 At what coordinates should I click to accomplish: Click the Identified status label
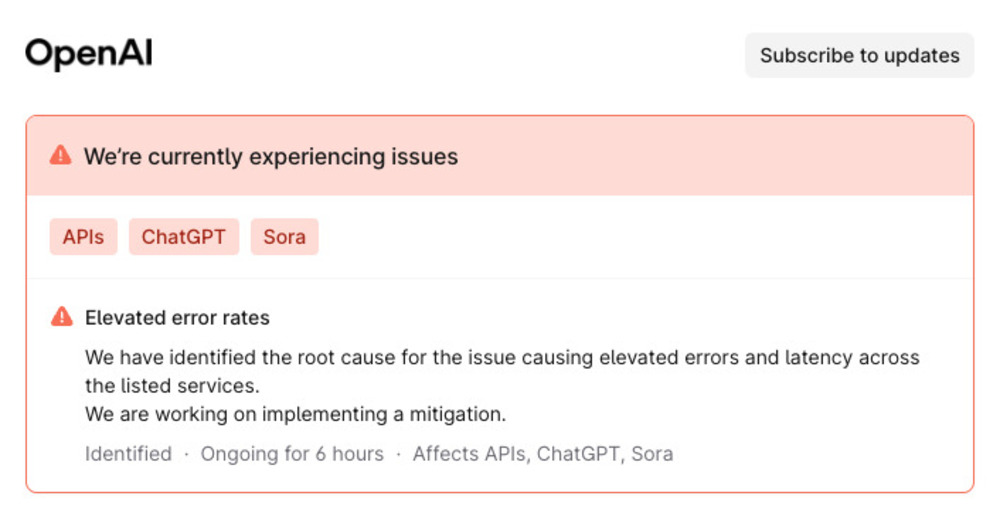pyautogui.click(x=128, y=454)
